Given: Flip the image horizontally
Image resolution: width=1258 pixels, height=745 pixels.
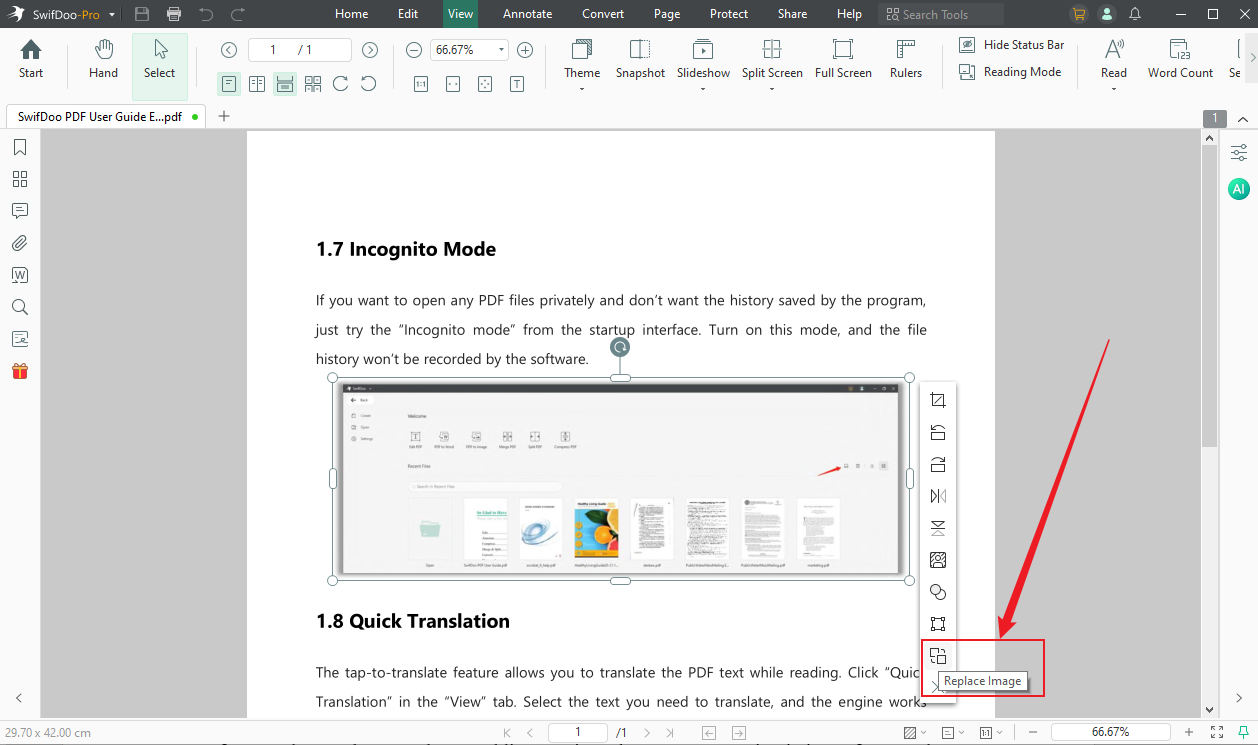Looking at the screenshot, I should pyautogui.click(x=937, y=496).
